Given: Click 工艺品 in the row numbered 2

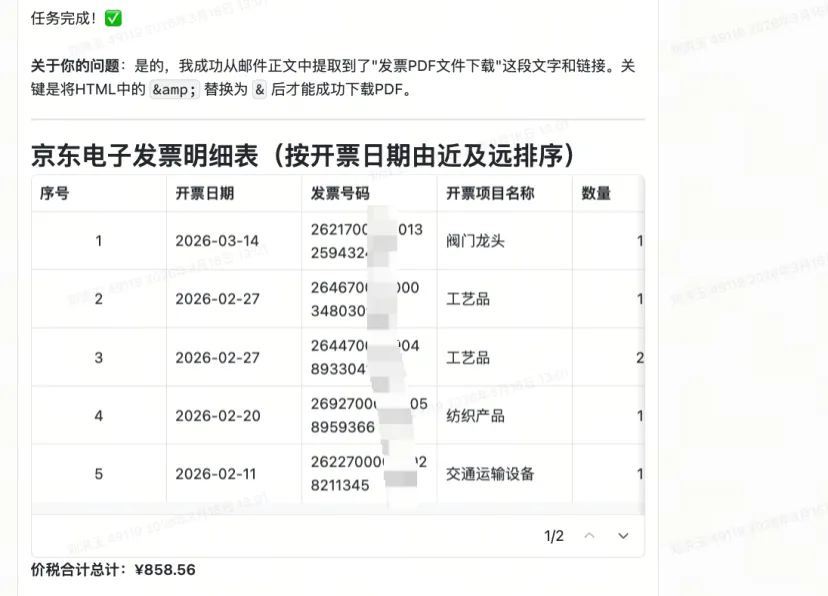Looking at the screenshot, I should click(x=468, y=299).
